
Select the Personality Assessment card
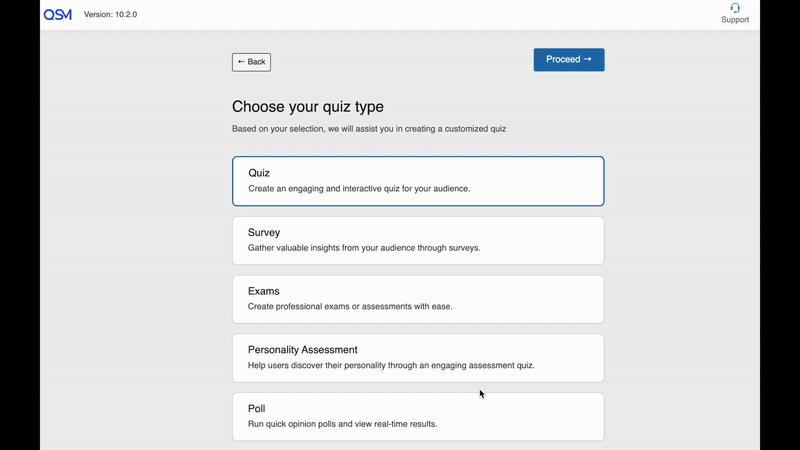tap(418, 358)
